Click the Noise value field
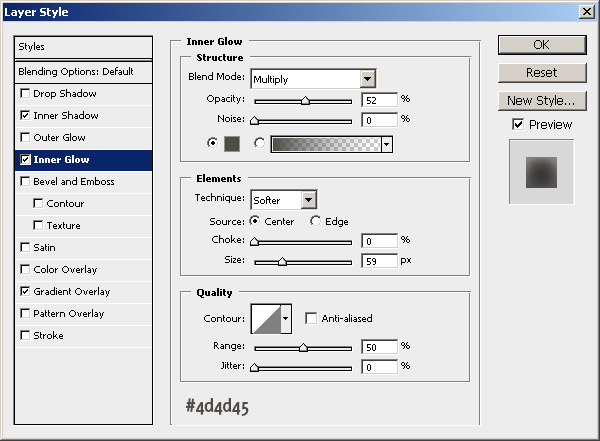 [x=380, y=120]
